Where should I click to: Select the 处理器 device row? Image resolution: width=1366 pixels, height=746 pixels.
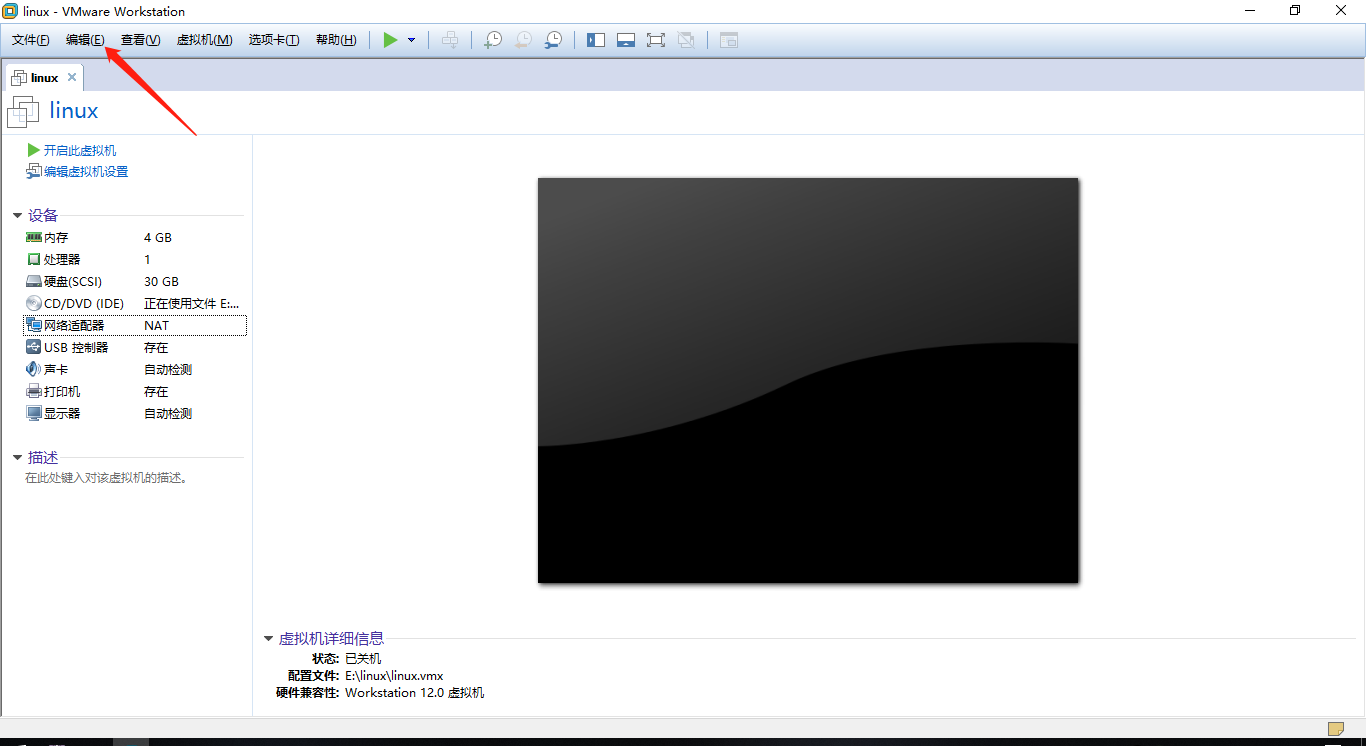[x=135, y=260]
